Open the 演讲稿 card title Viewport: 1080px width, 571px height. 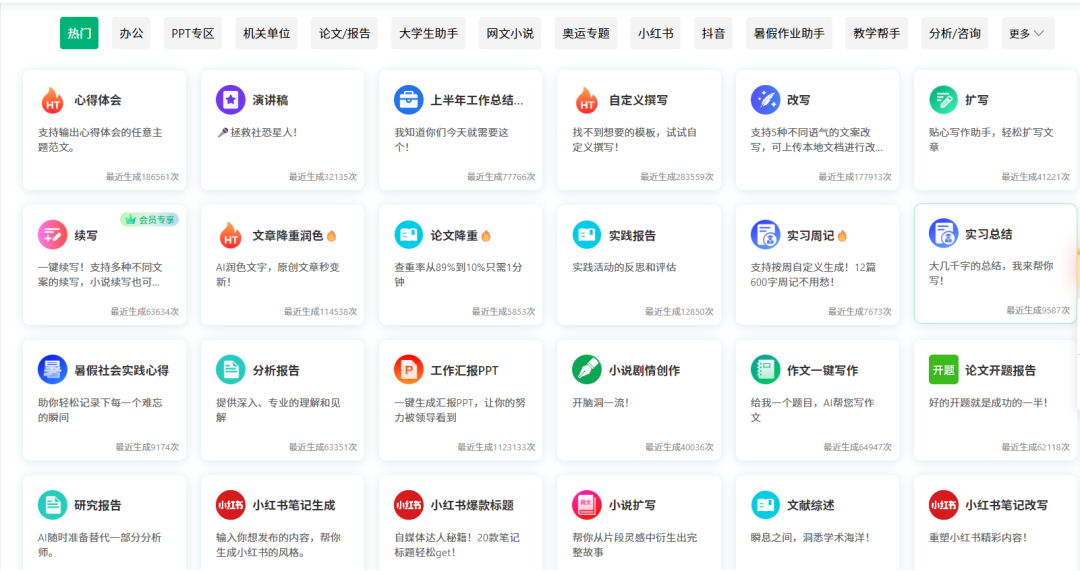pos(270,100)
